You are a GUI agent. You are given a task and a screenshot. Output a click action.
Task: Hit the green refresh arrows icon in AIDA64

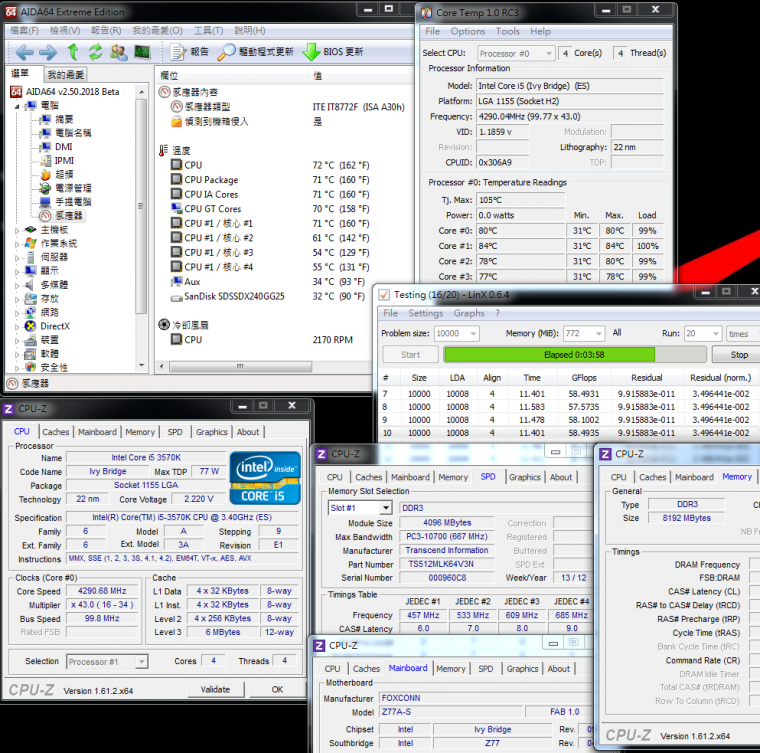pos(95,52)
